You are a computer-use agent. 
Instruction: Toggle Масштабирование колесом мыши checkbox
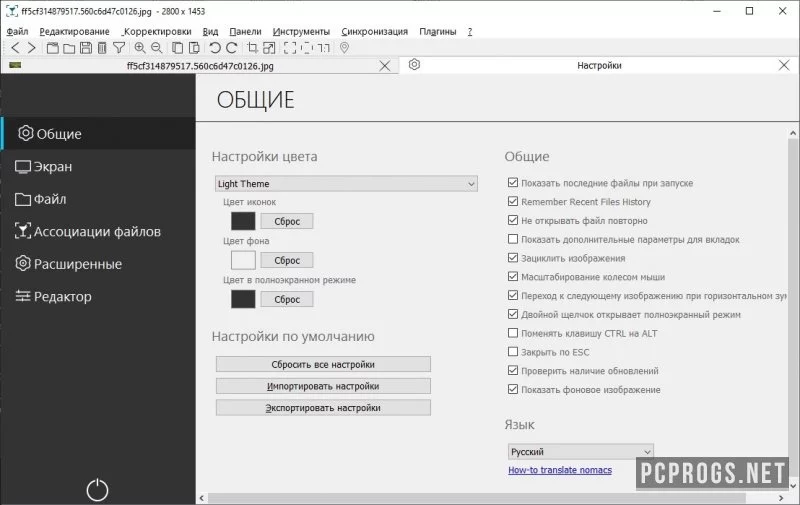point(513,276)
